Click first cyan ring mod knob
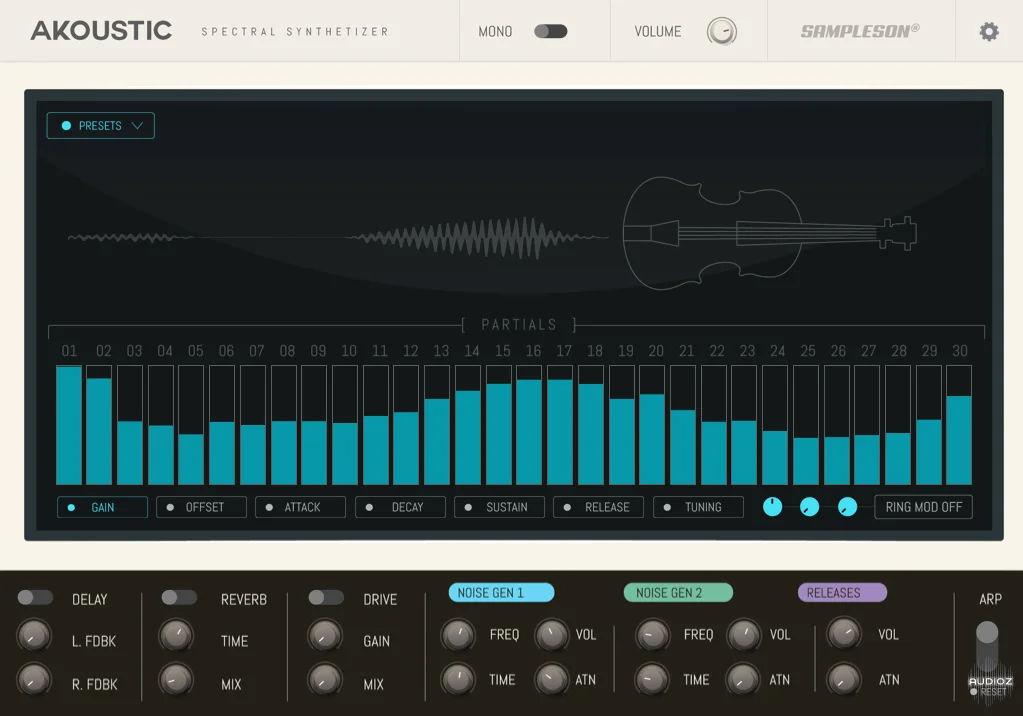This screenshot has width=1023, height=716. [772, 506]
